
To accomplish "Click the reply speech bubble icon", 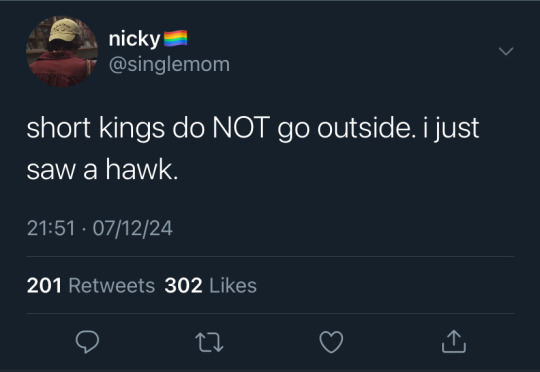I will click(87, 342).
